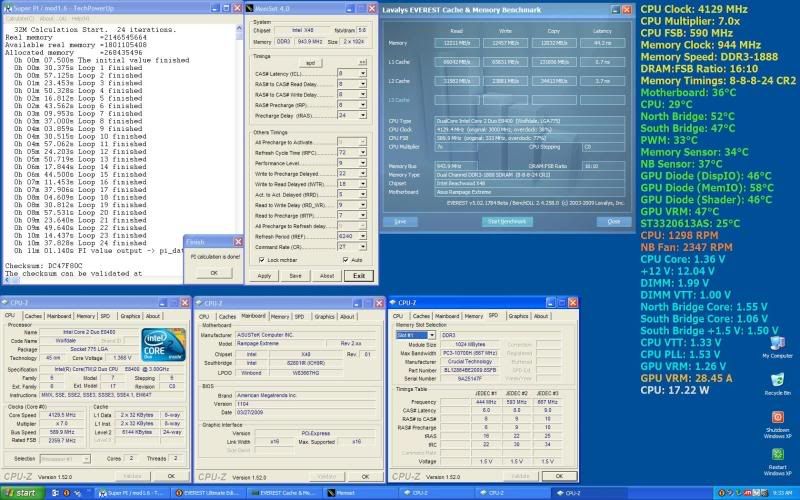
Task: Click OK in the right CPU-Z window
Action: (x=559, y=476)
